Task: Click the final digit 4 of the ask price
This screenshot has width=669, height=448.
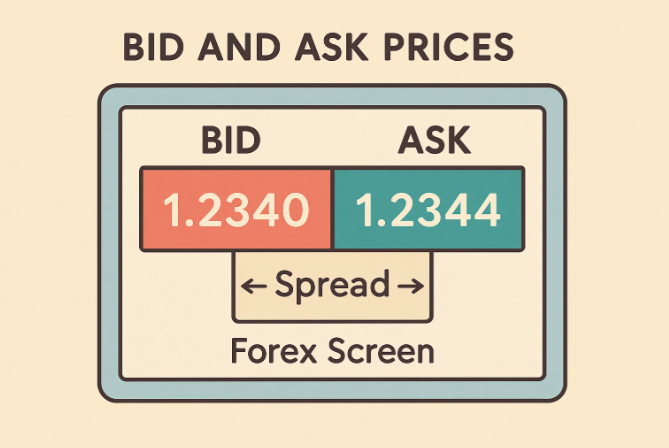Action: pyautogui.click(x=487, y=210)
